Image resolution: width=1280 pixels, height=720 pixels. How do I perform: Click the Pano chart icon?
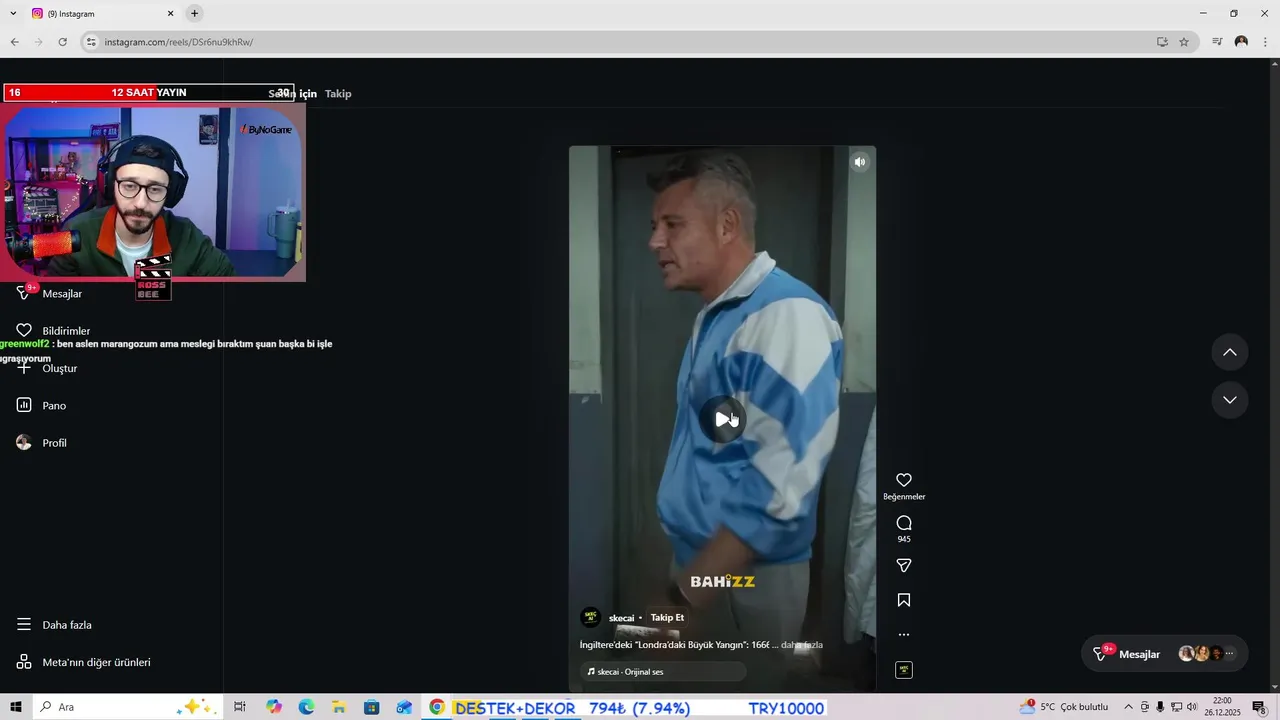point(24,405)
